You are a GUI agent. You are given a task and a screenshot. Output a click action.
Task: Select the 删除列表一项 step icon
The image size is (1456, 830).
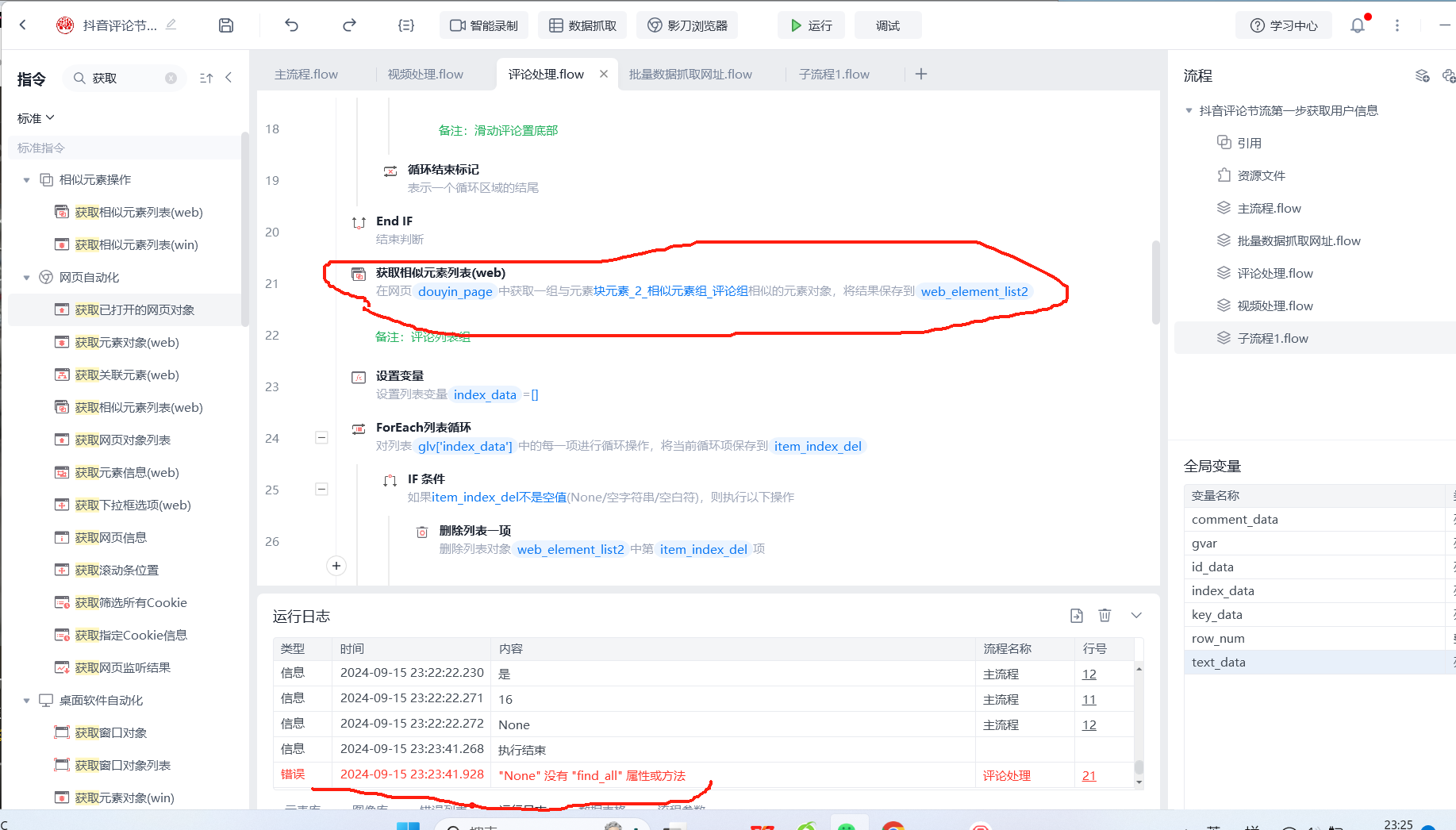(x=422, y=532)
